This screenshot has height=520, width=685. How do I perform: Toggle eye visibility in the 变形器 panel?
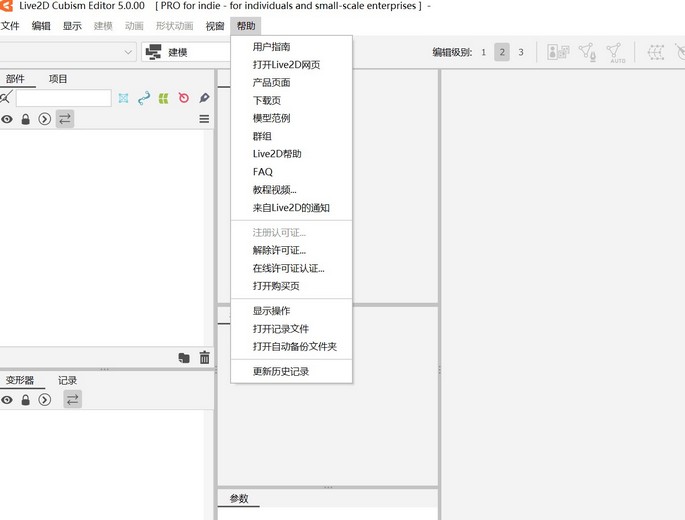tap(7, 400)
